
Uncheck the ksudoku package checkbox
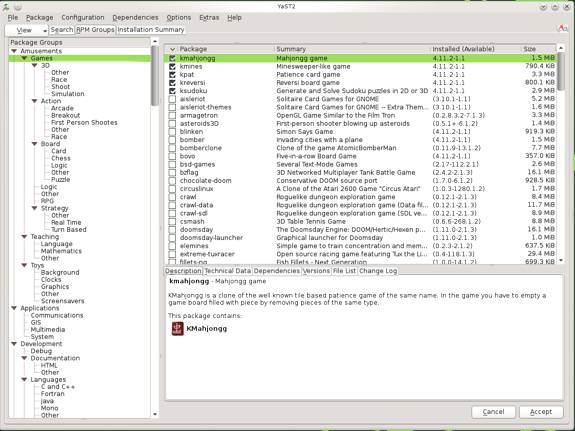(x=172, y=91)
